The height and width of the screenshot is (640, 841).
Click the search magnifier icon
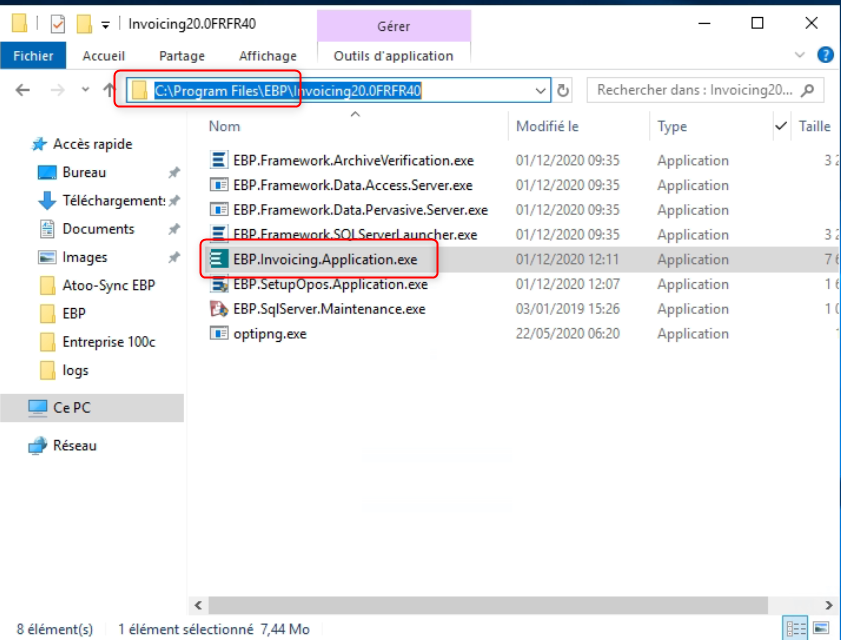point(808,90)
